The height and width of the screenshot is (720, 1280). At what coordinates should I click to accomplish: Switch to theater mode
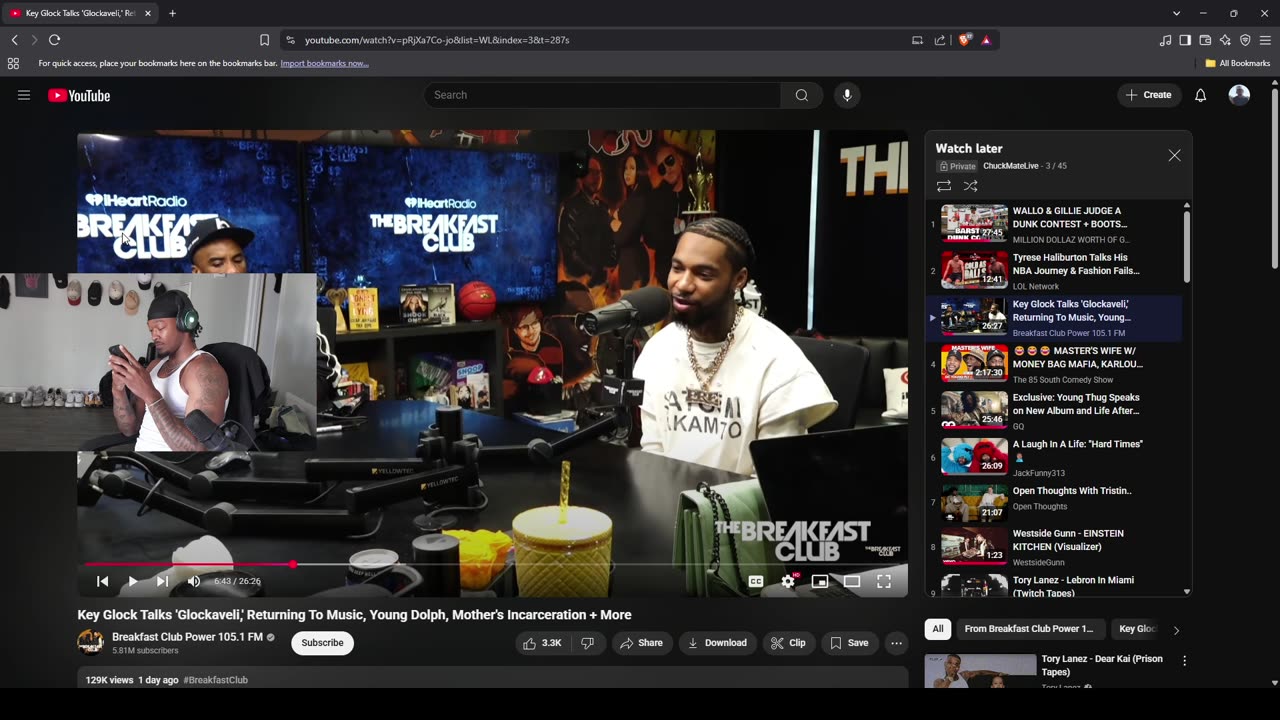pos(852,581)
